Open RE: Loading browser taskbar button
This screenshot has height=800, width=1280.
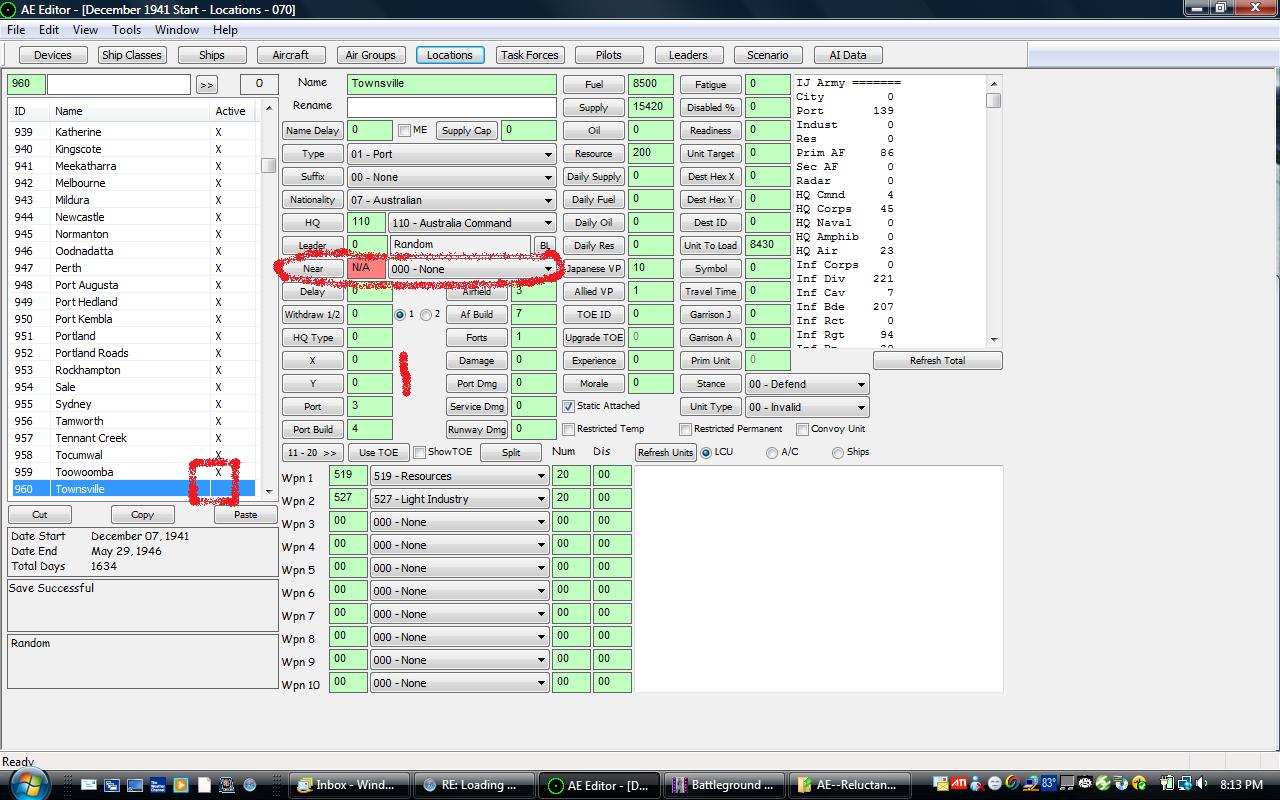(x=476, y=785)
